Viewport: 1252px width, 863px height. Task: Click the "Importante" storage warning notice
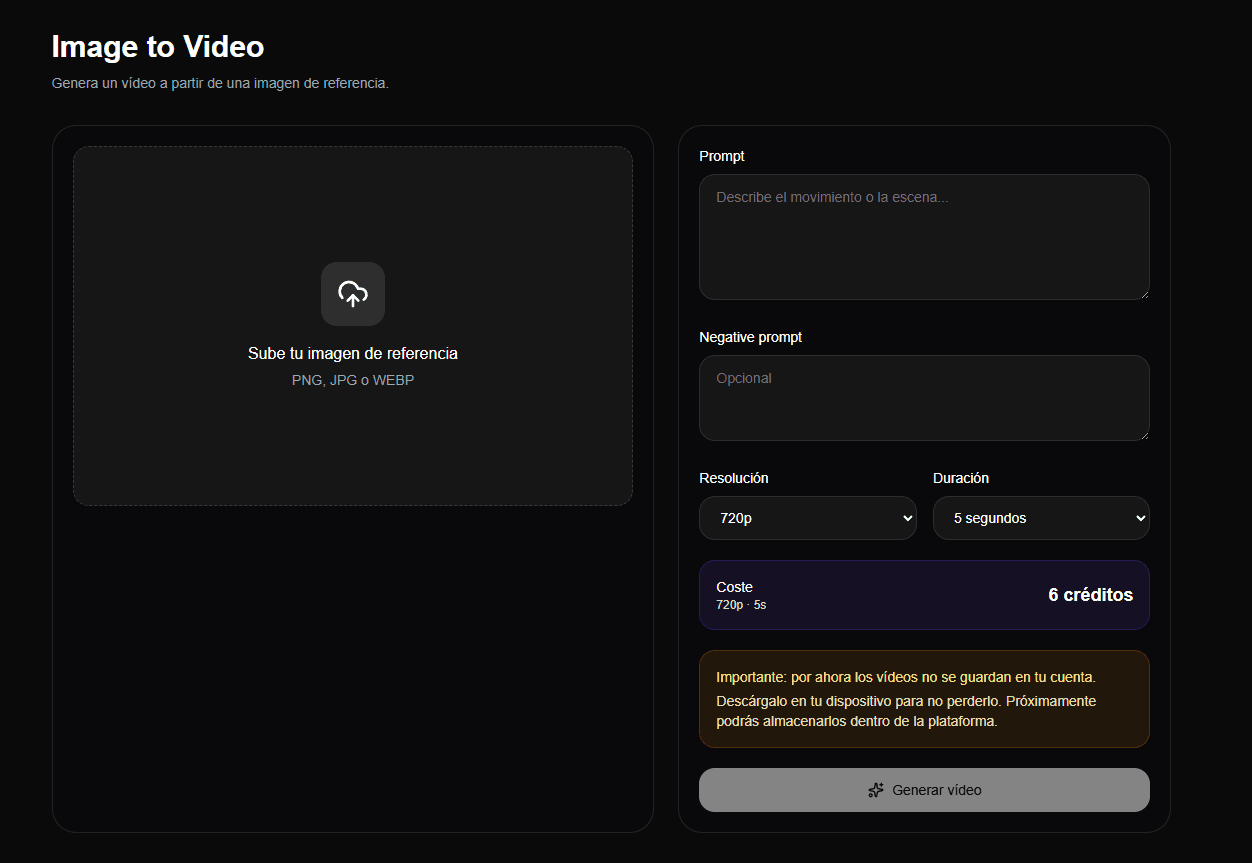point(923,699)
